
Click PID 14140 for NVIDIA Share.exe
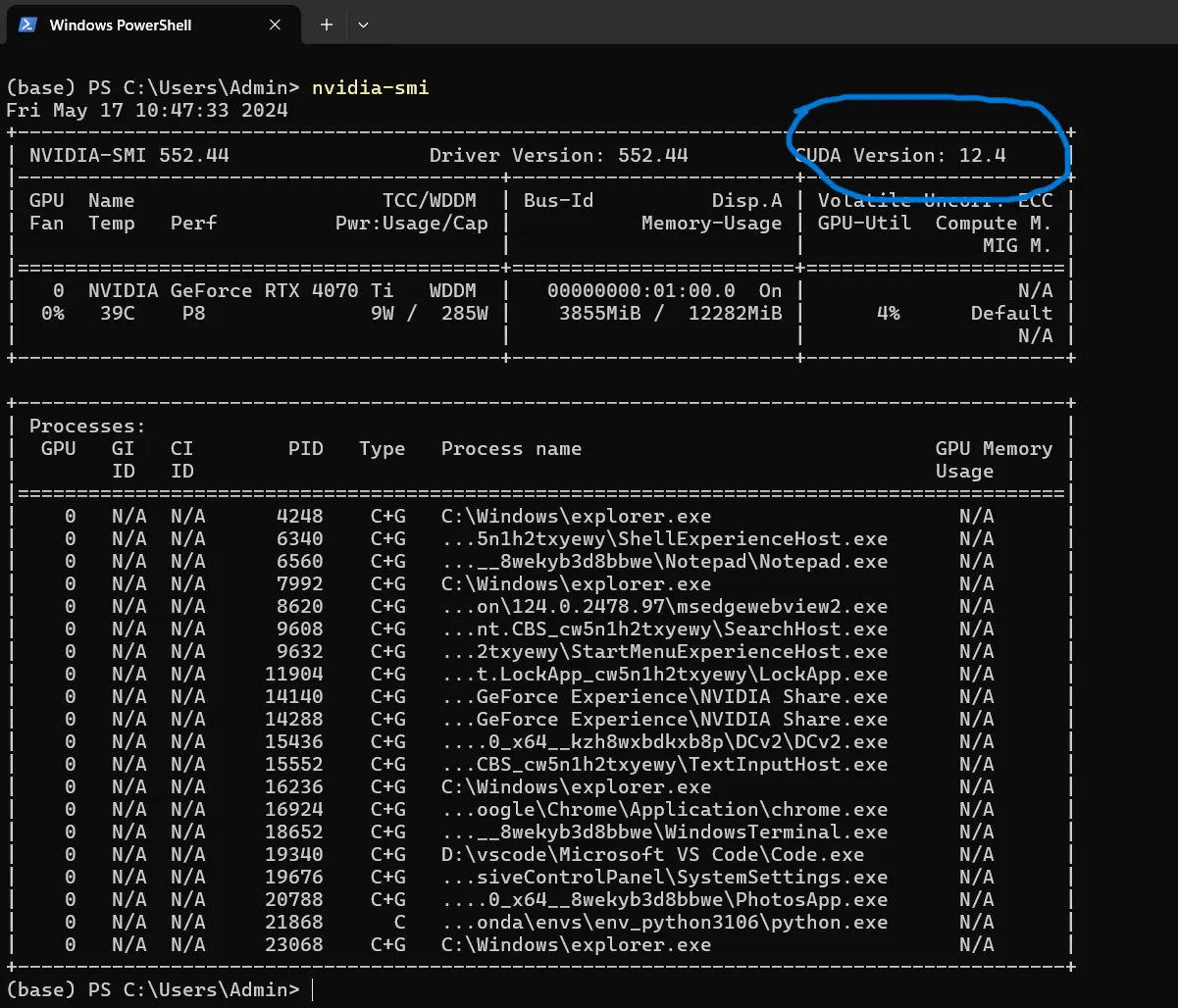pyautogui.click(x=294, y=696)
